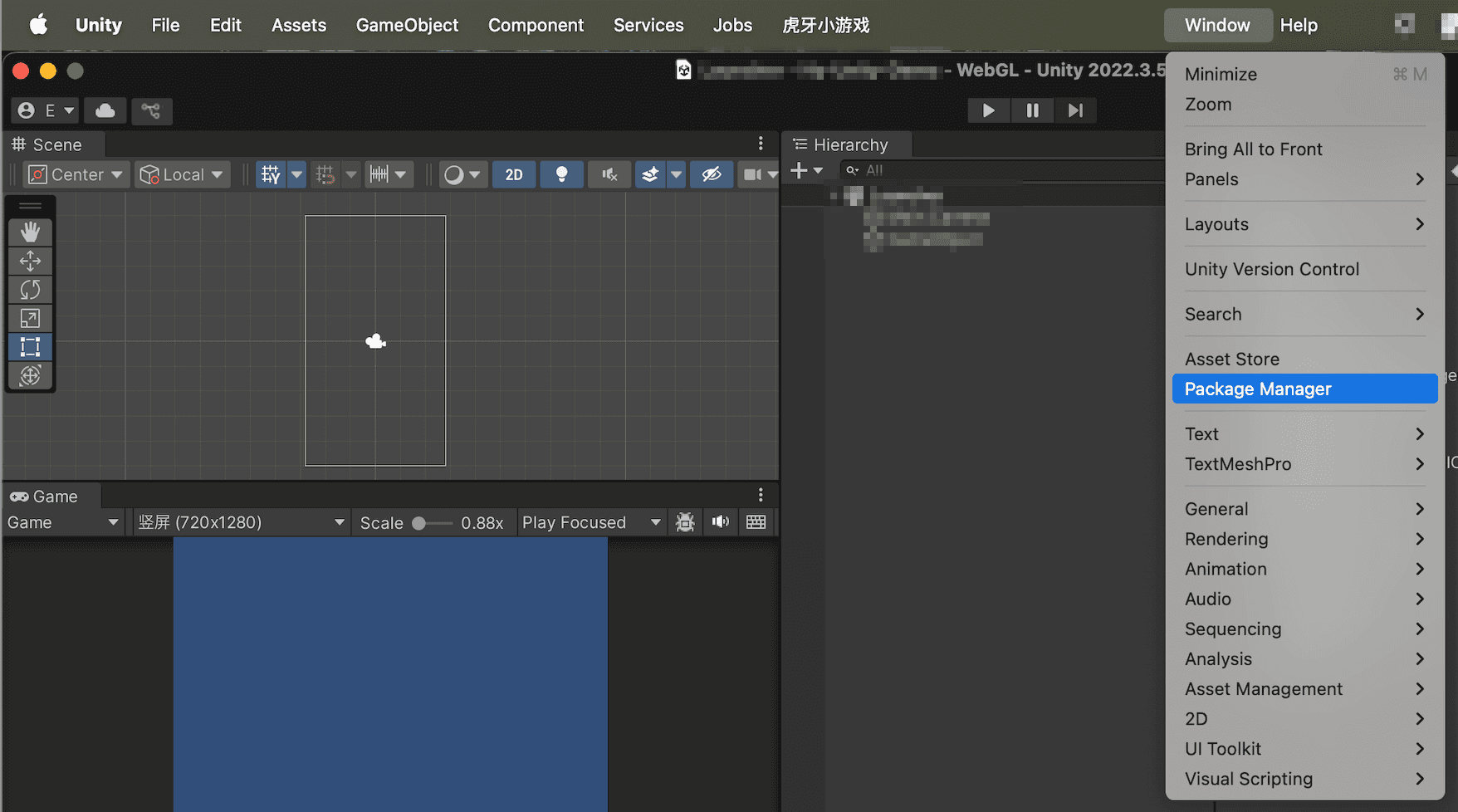The height and width of the screenshot is (812, 1458).
Task: Expand the Play Focused dropdown
Action: (590, 522)
